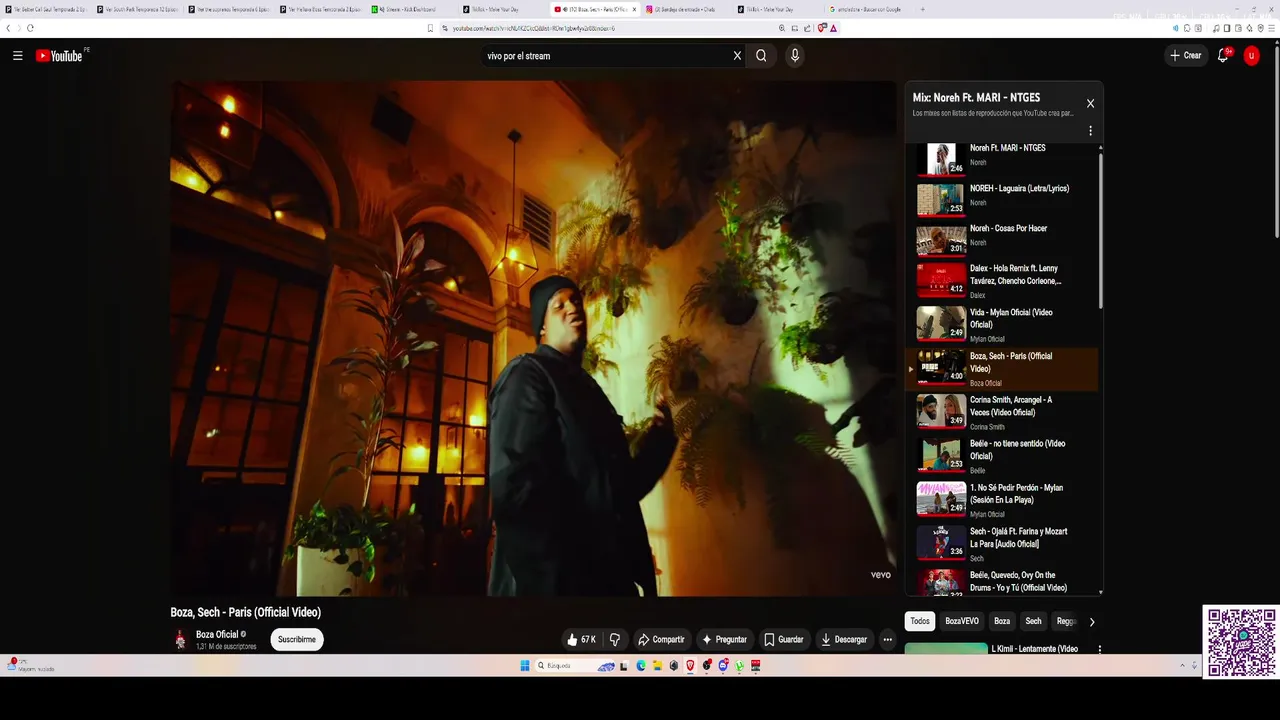Switch to the Google search tab

point(868,9)
